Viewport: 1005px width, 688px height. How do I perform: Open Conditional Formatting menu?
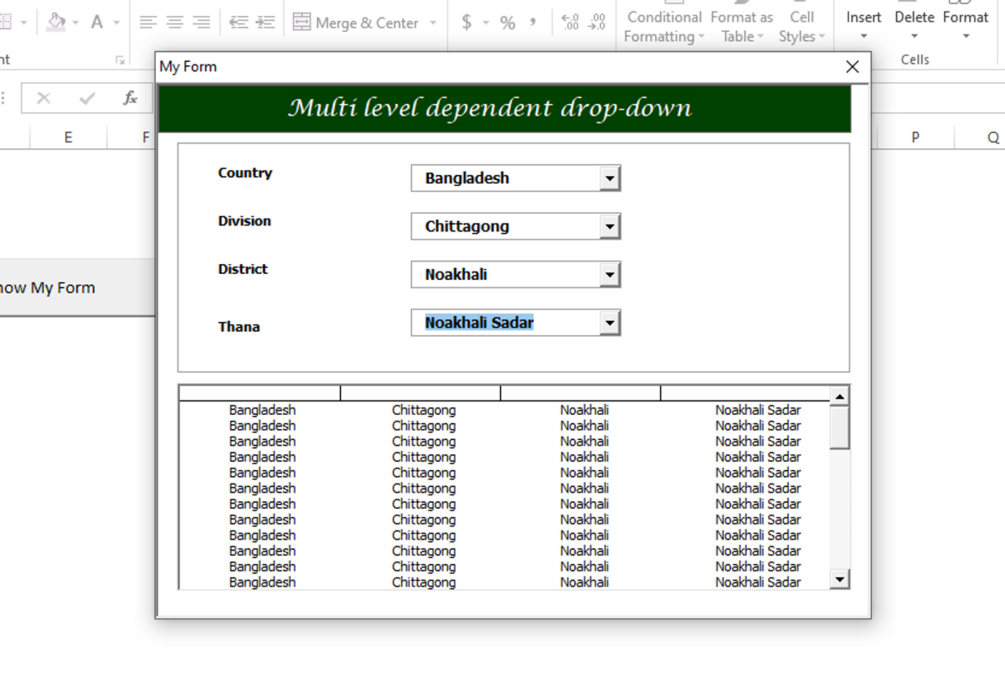pyautogui.click(x=664, y=26)
